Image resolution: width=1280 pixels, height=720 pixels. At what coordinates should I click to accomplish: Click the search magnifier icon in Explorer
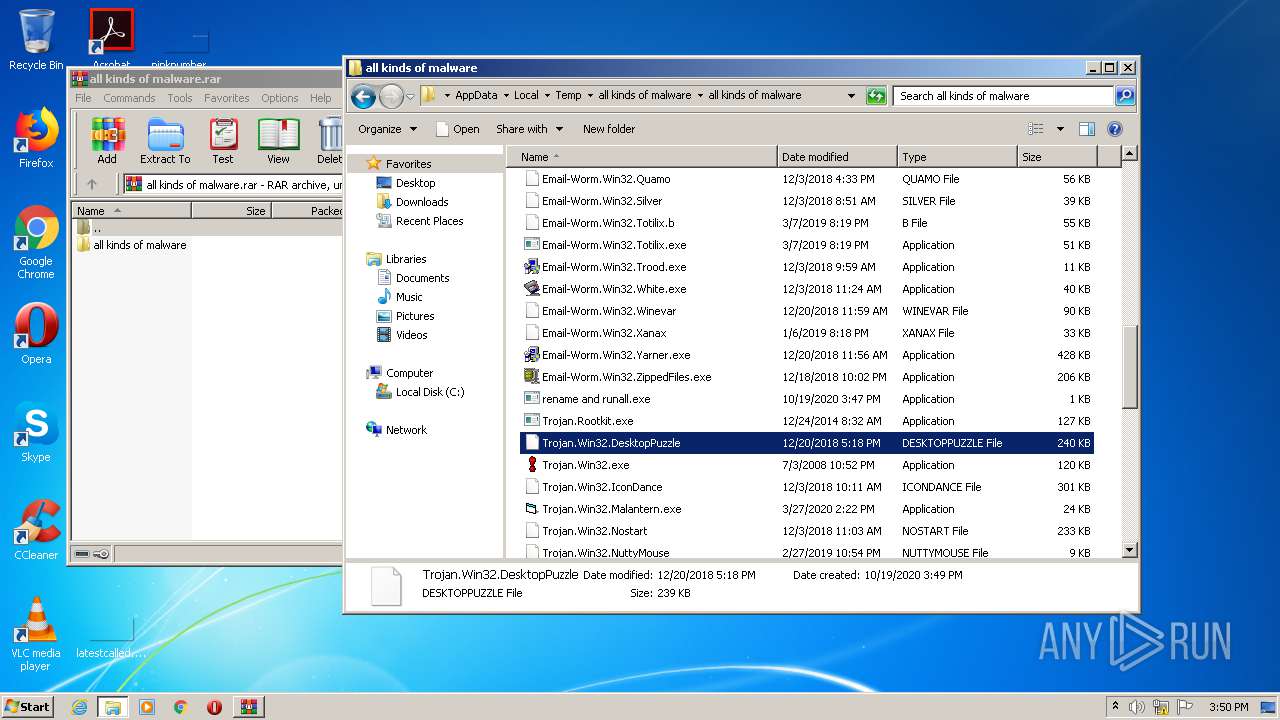point(1124,96)
